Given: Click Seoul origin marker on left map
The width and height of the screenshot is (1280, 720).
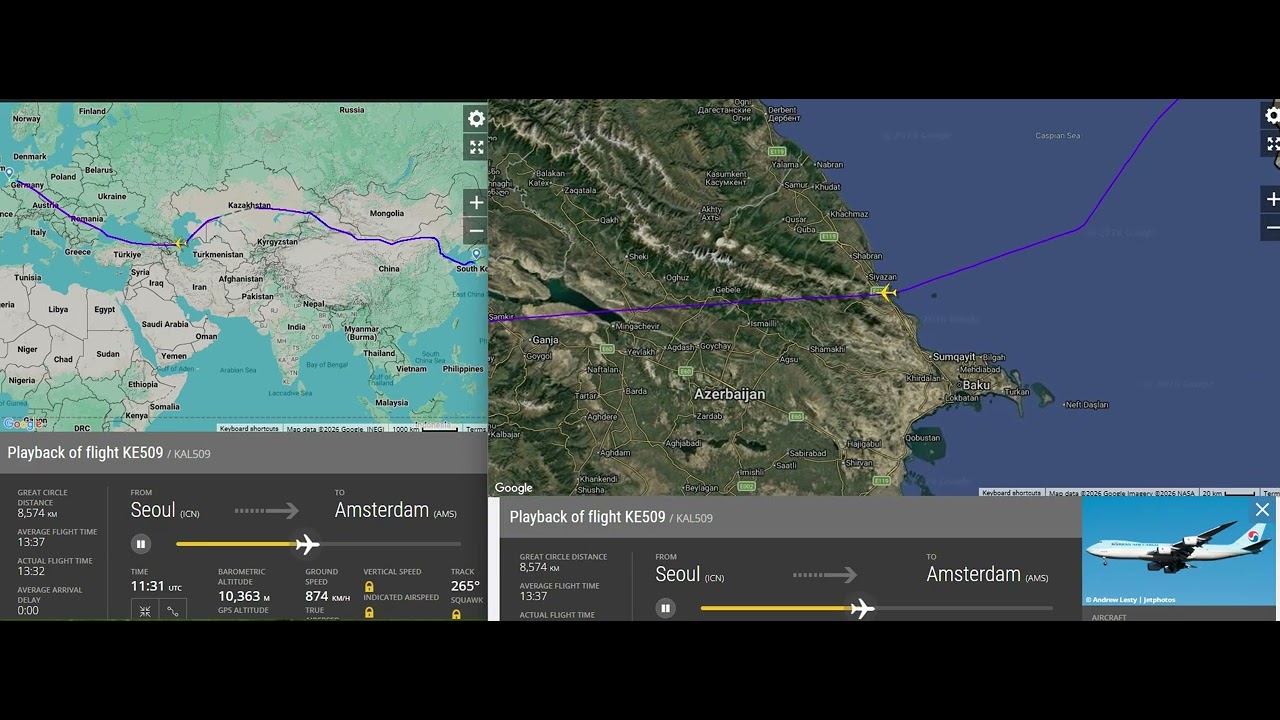Looking at the screenshot, I should [x=477, y=254].
